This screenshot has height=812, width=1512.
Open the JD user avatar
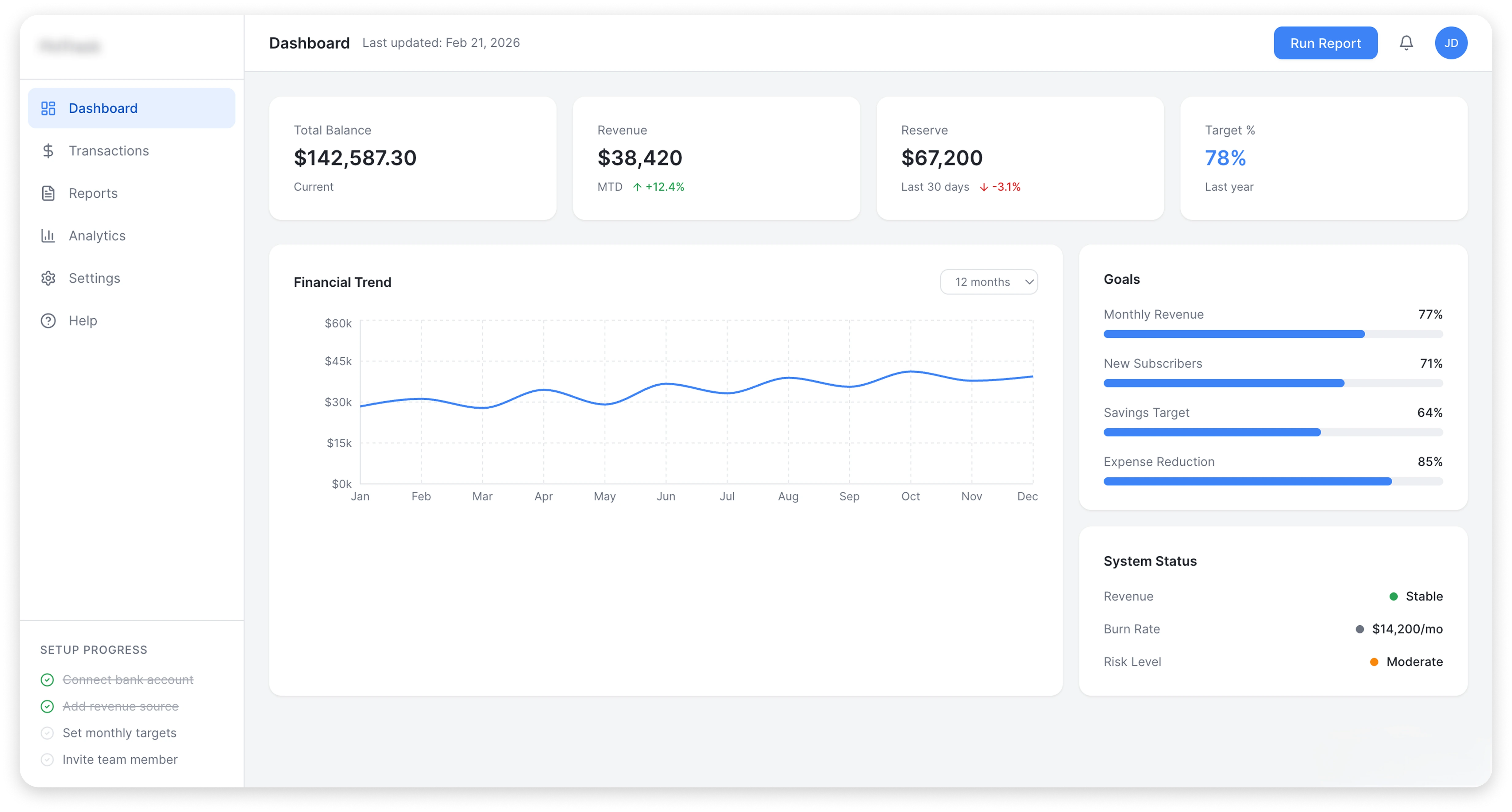tap(1451, 43)
